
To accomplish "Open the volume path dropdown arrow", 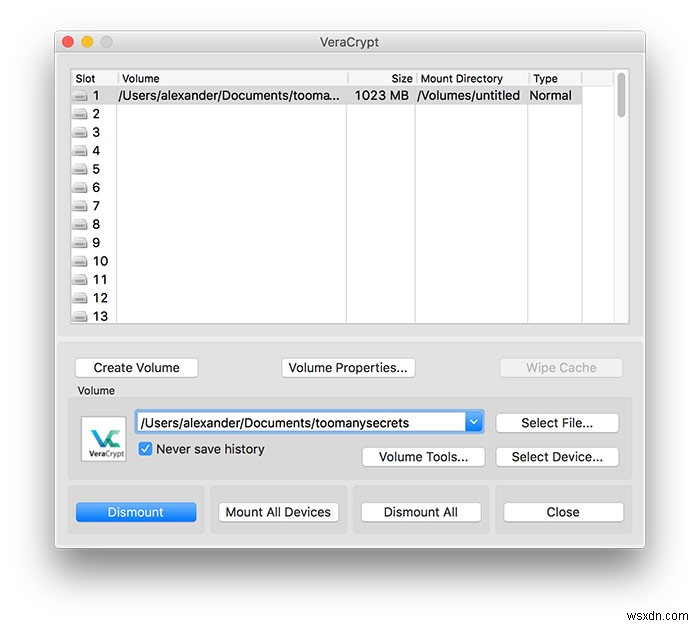I will [x=474, y=422].
